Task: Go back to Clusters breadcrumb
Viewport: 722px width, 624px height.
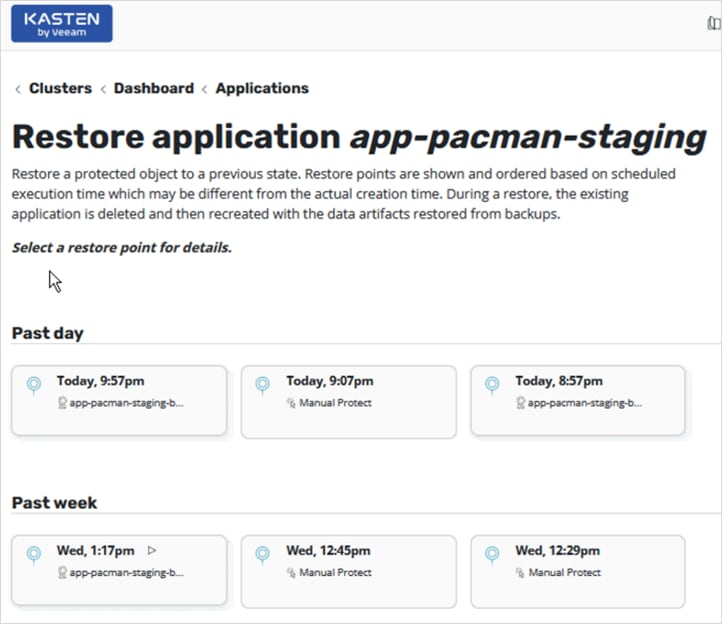Action: coord(60,88)
